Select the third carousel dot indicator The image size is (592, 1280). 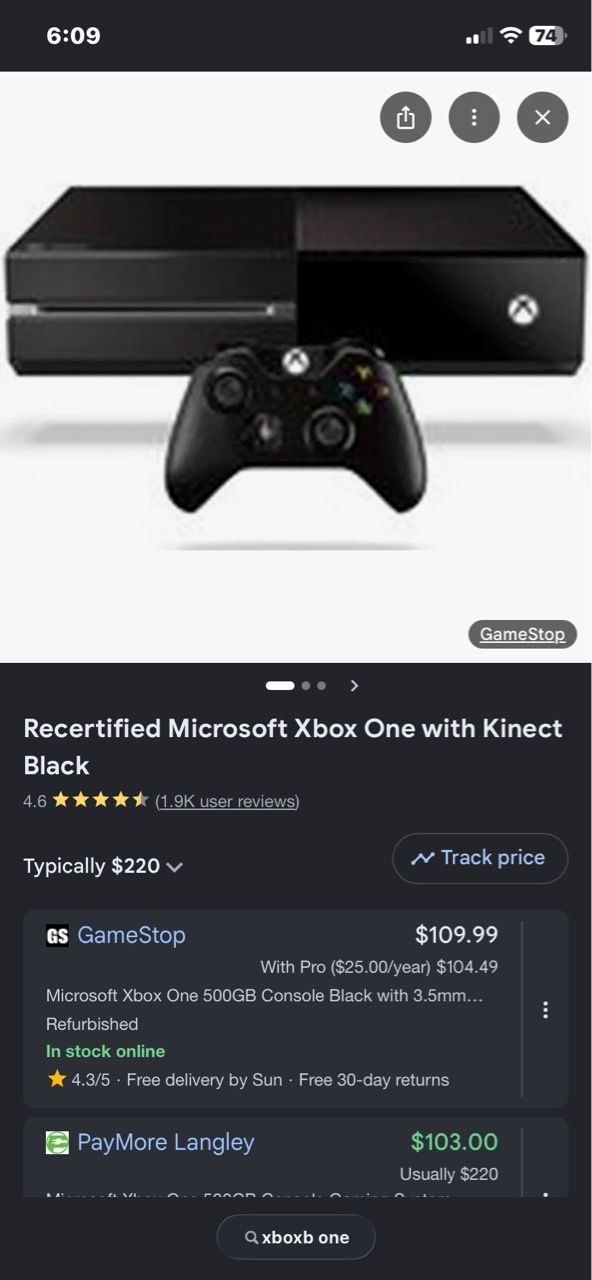[321, 686]
